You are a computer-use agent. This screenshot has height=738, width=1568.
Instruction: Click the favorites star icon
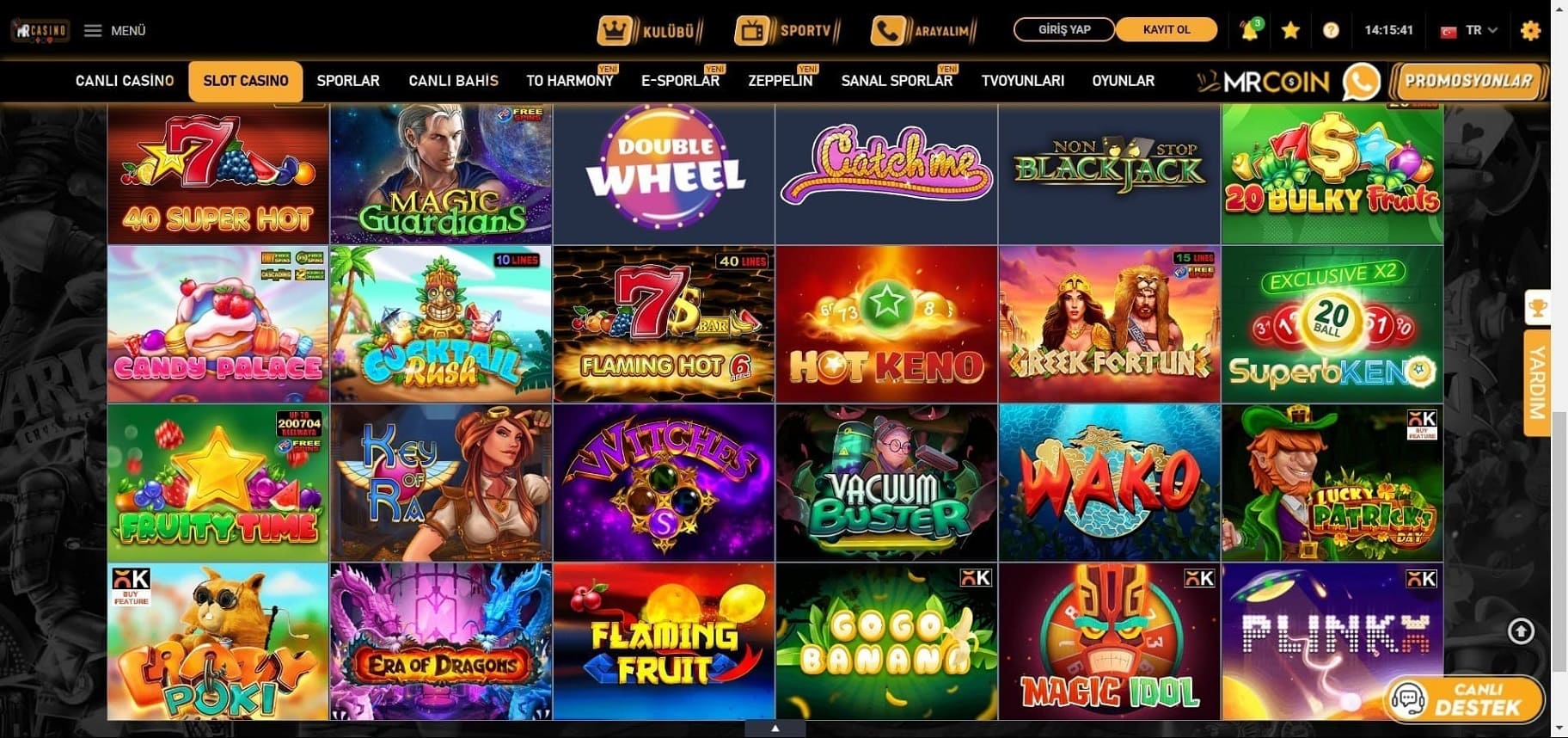[x=1290, y=30]
